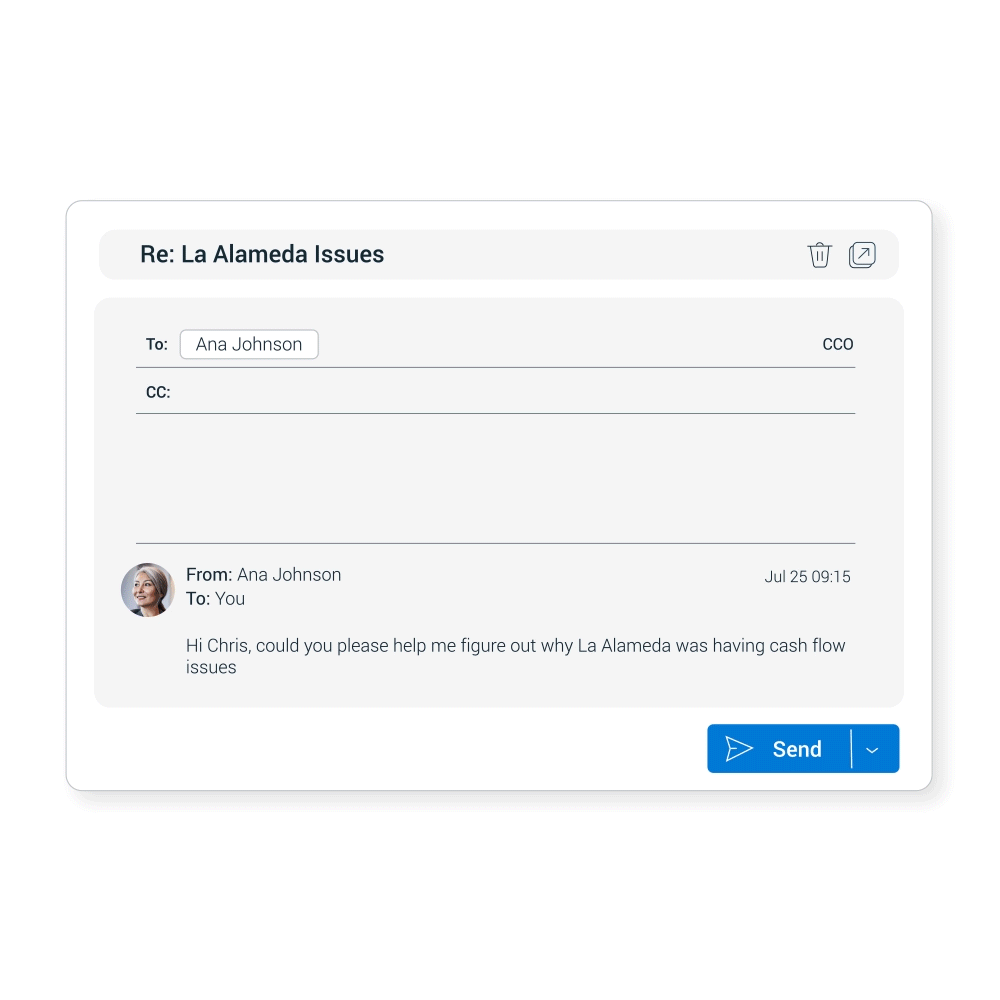Click the empty space in the To field
Image resolution: width=1000 pixels, height=1000 pixels.
pos(560,344)
